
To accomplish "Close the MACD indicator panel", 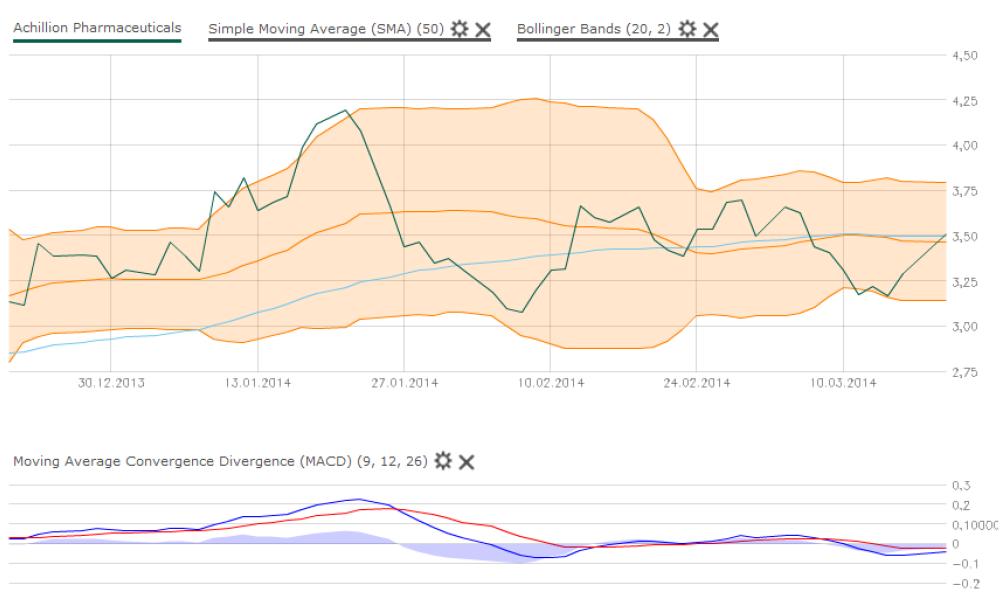I will 466,461.
